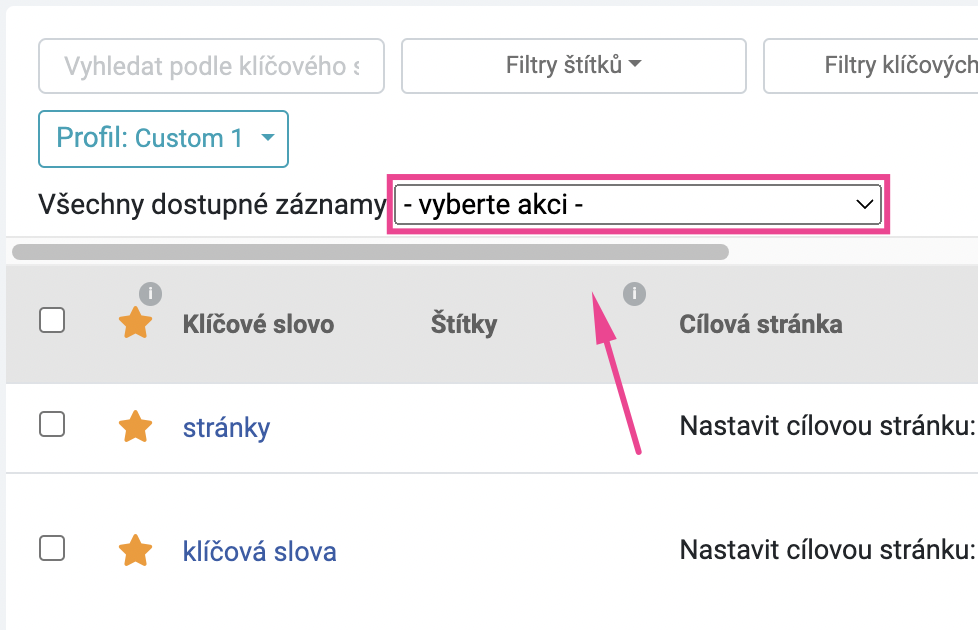
Task: Toggle favorite star for stránky keyword
Action: coord(135,427)
